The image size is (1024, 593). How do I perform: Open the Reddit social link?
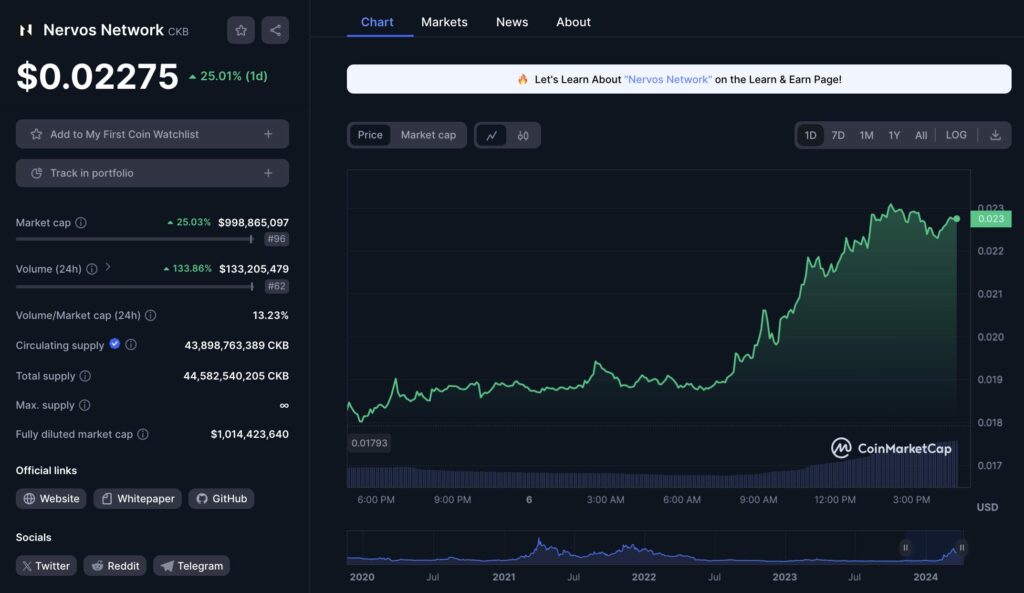(115, 566)
